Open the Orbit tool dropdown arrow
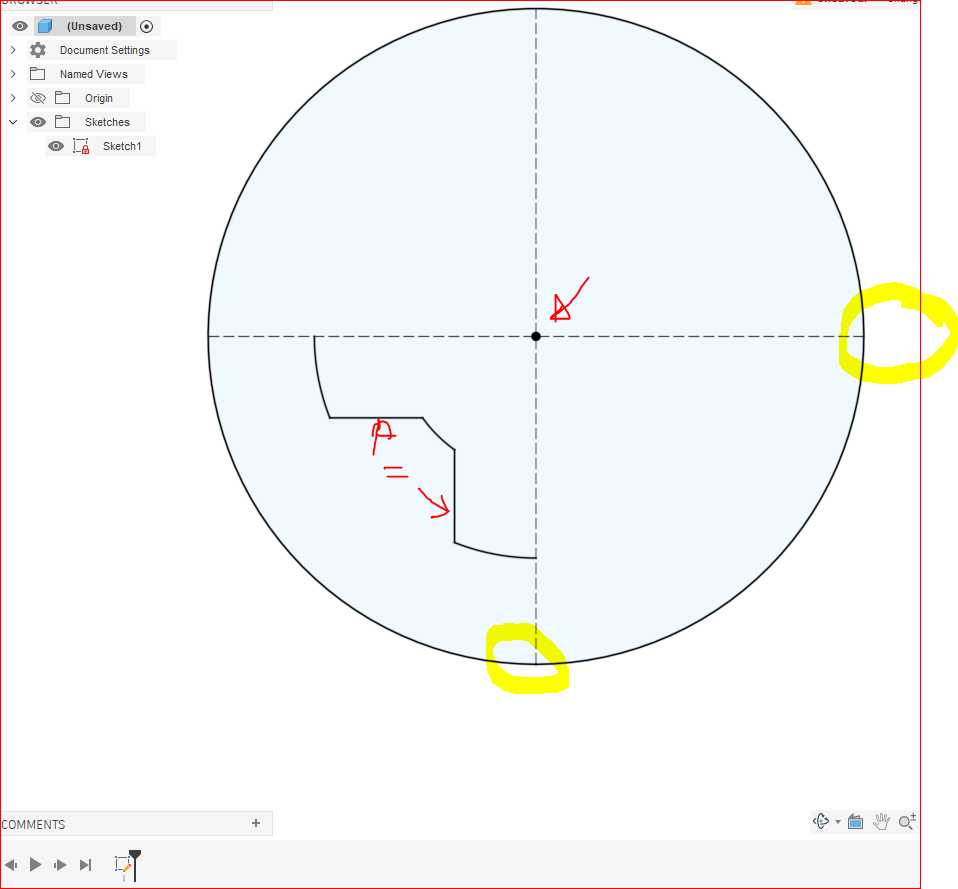The image size is (958, 889). pyautogui.click(x=837, y=820)
